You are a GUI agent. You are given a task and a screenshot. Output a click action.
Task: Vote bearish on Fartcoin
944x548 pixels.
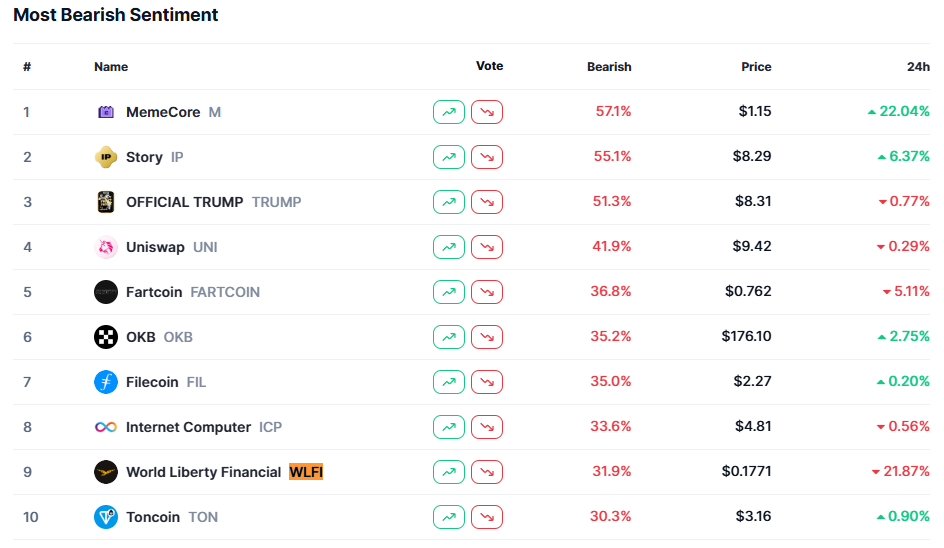[x=487, y=292]
